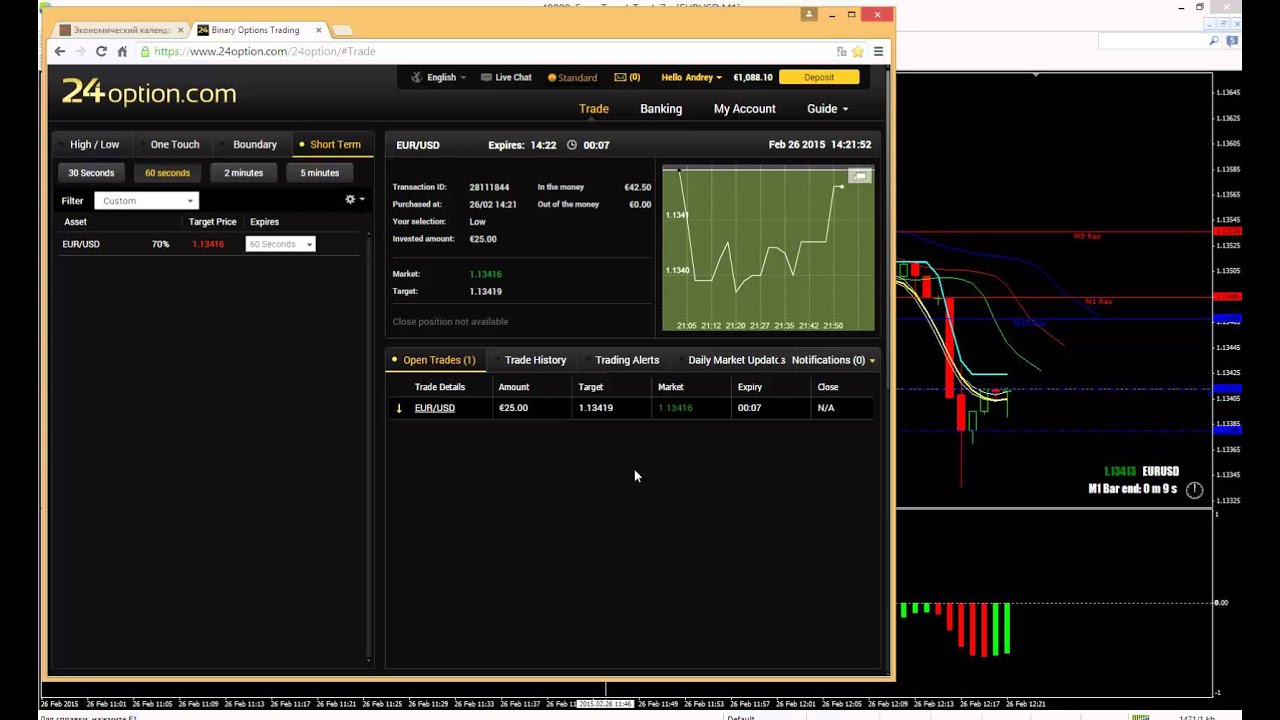Select the EUR/USD asset row

pos(208,244)
